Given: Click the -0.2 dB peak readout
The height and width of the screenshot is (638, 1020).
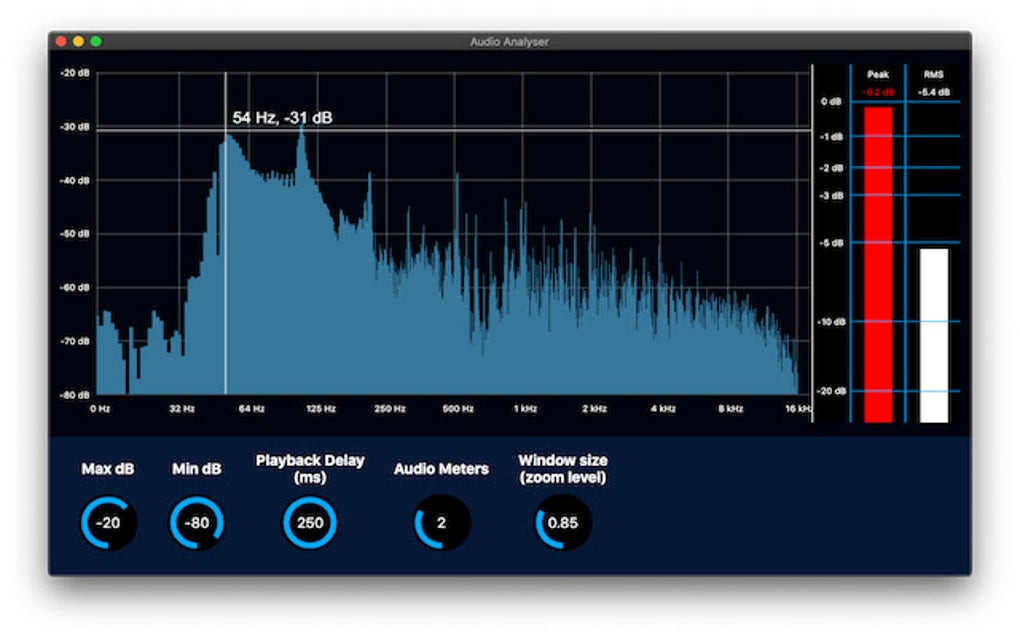Looking at the screenshot, I should (x=878, y=90).
